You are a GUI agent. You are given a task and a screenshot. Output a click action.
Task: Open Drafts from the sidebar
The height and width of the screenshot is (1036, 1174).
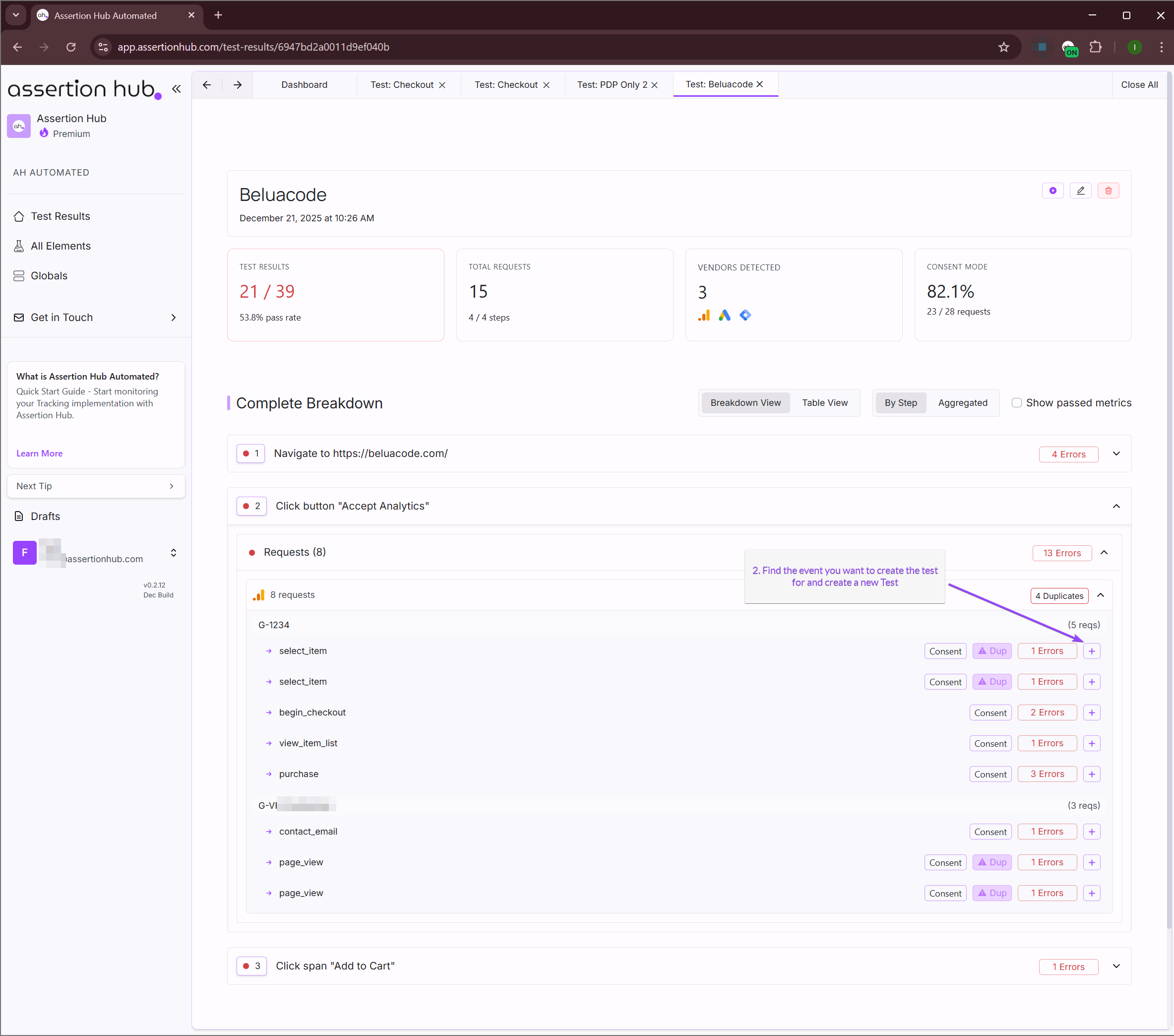pos(44,516)
